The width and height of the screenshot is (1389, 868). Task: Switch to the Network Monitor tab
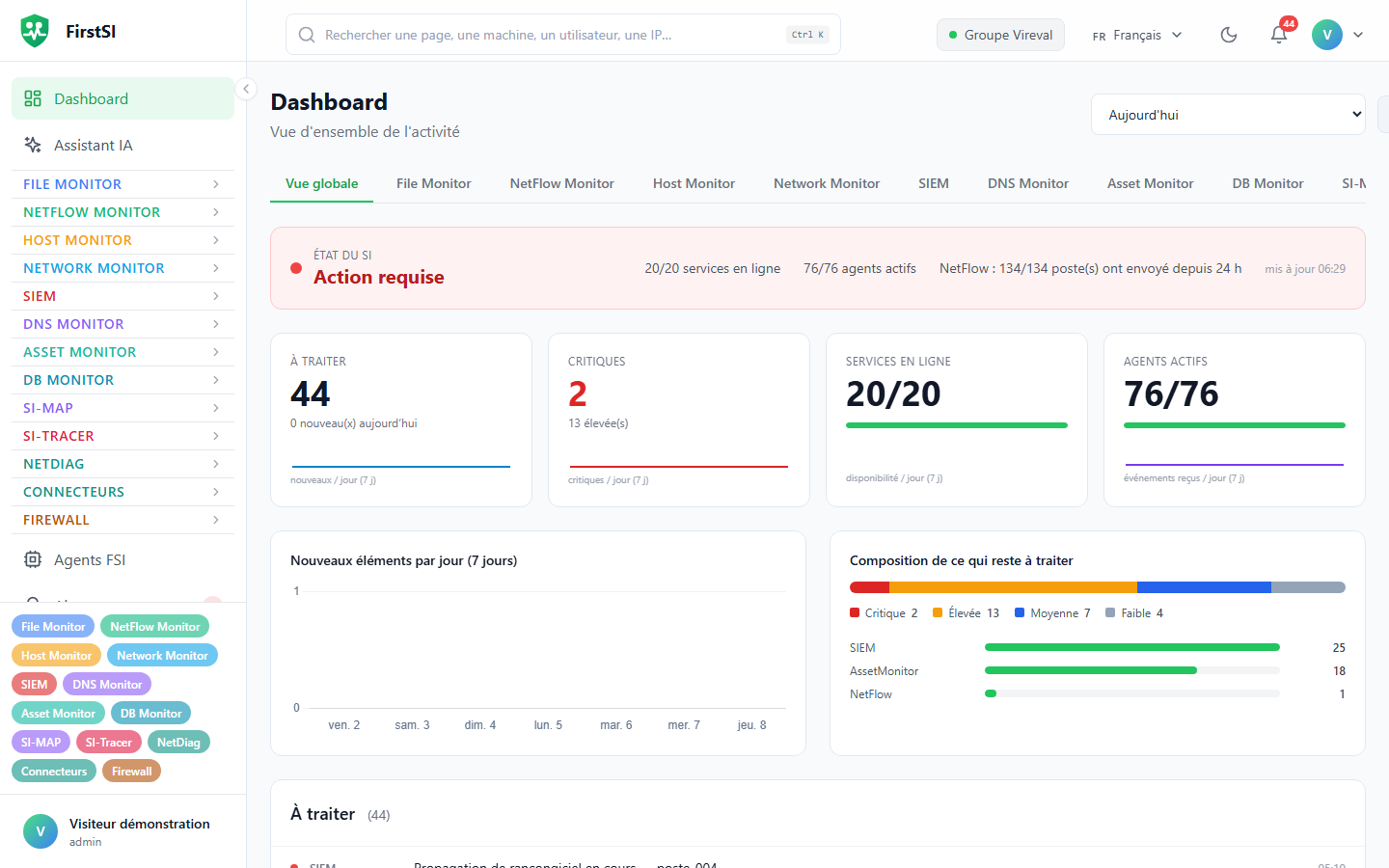pyautogui.click(x=827, y=183)
